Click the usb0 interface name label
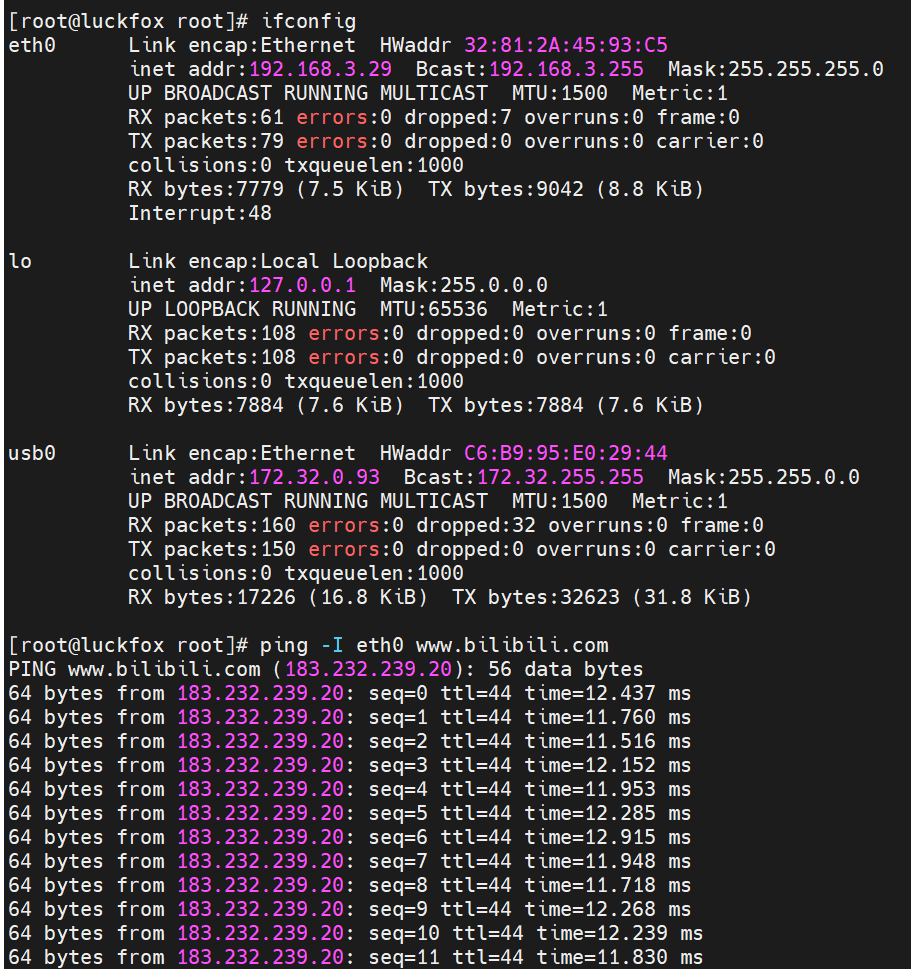The width and height of the screenshot is (911, 969). [32, 453]
